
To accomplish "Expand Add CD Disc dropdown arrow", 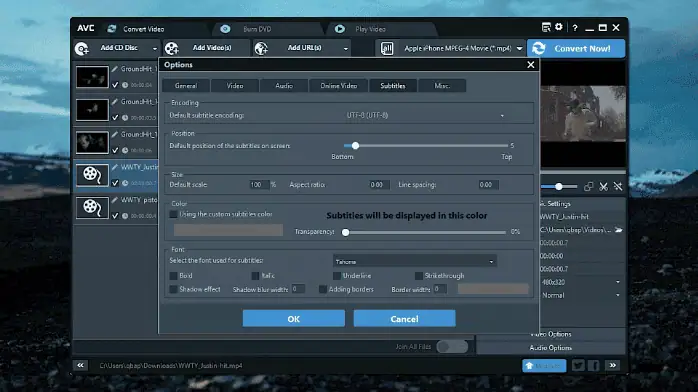I will pyautogui.click(x=154, y=48).
